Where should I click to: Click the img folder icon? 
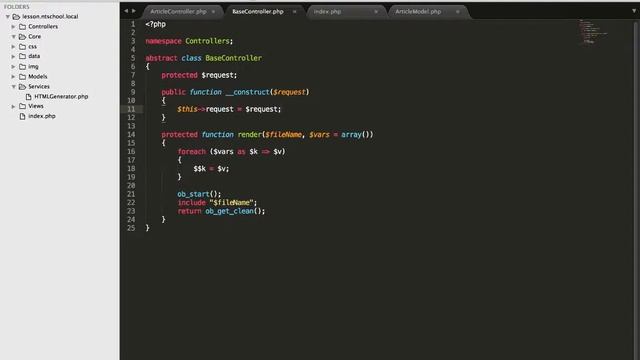22,67
